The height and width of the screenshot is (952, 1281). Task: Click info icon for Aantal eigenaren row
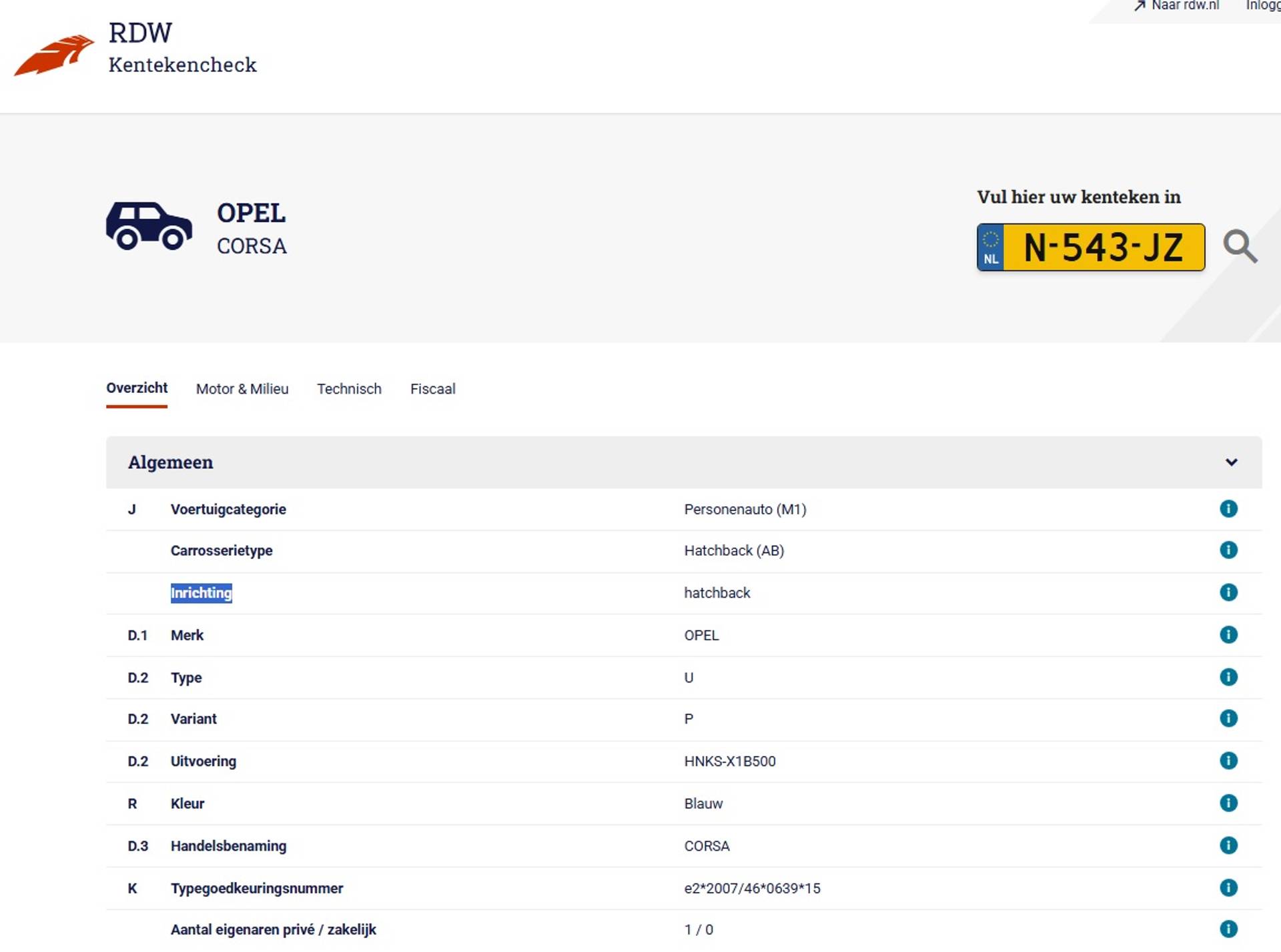click(x=1228, y=929)
